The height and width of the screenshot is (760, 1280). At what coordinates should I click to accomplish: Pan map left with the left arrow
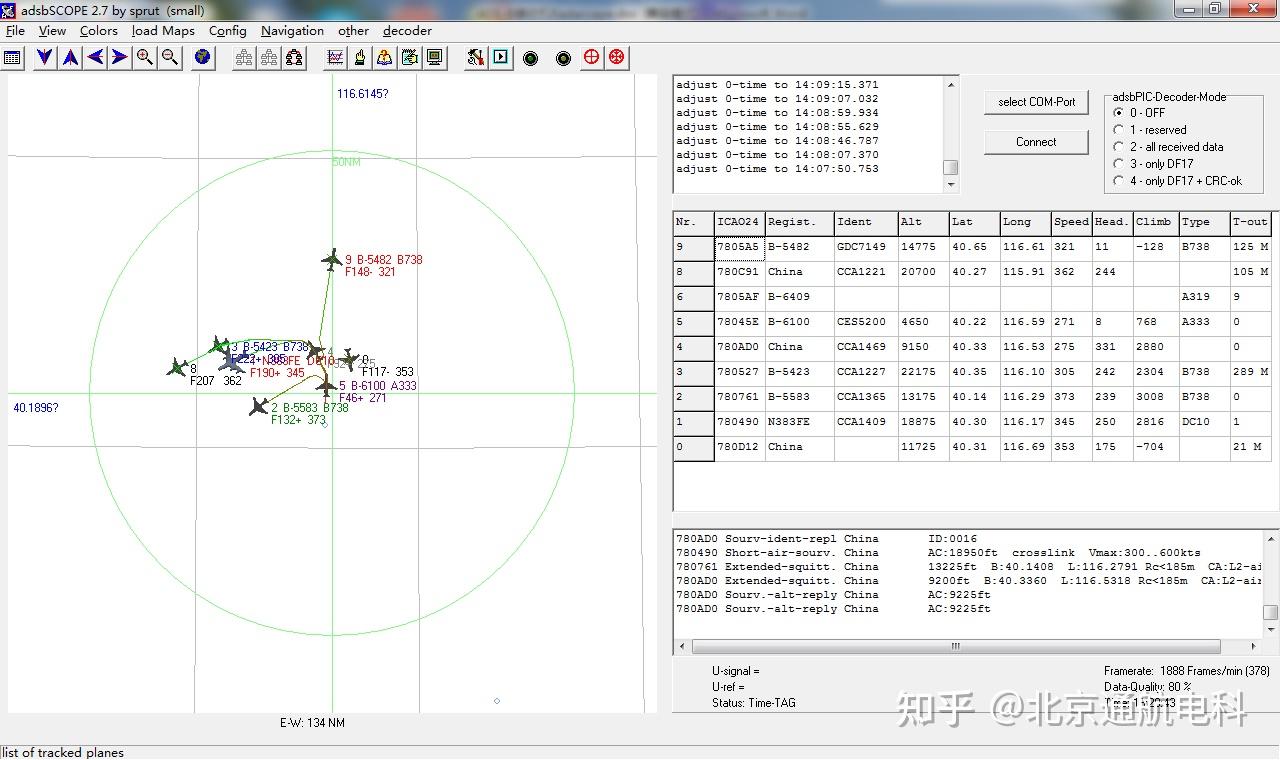pos(95,58)
